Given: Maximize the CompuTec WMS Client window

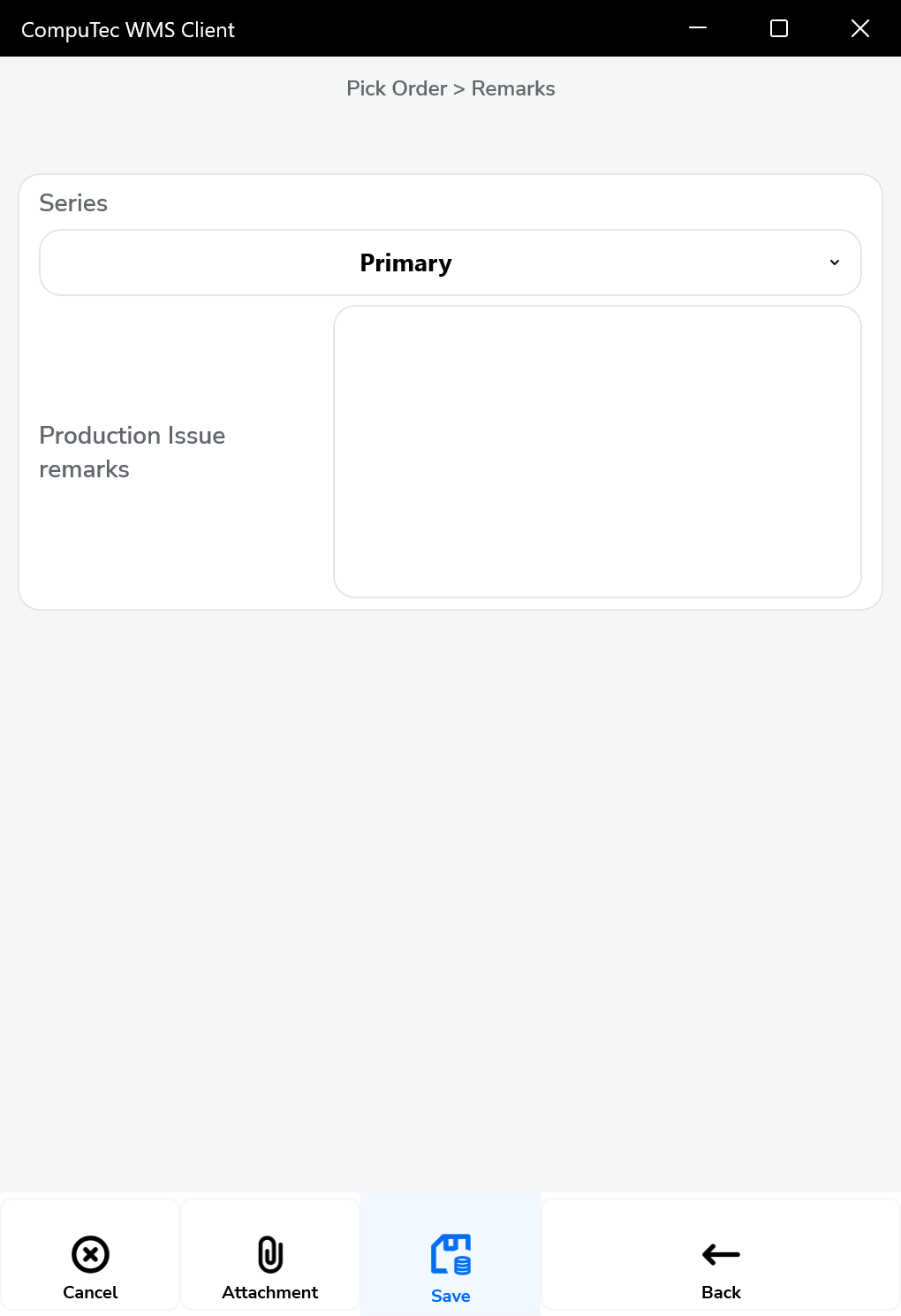Looking at the screenshot, I should pyautogui.click(x=779, y=28).
